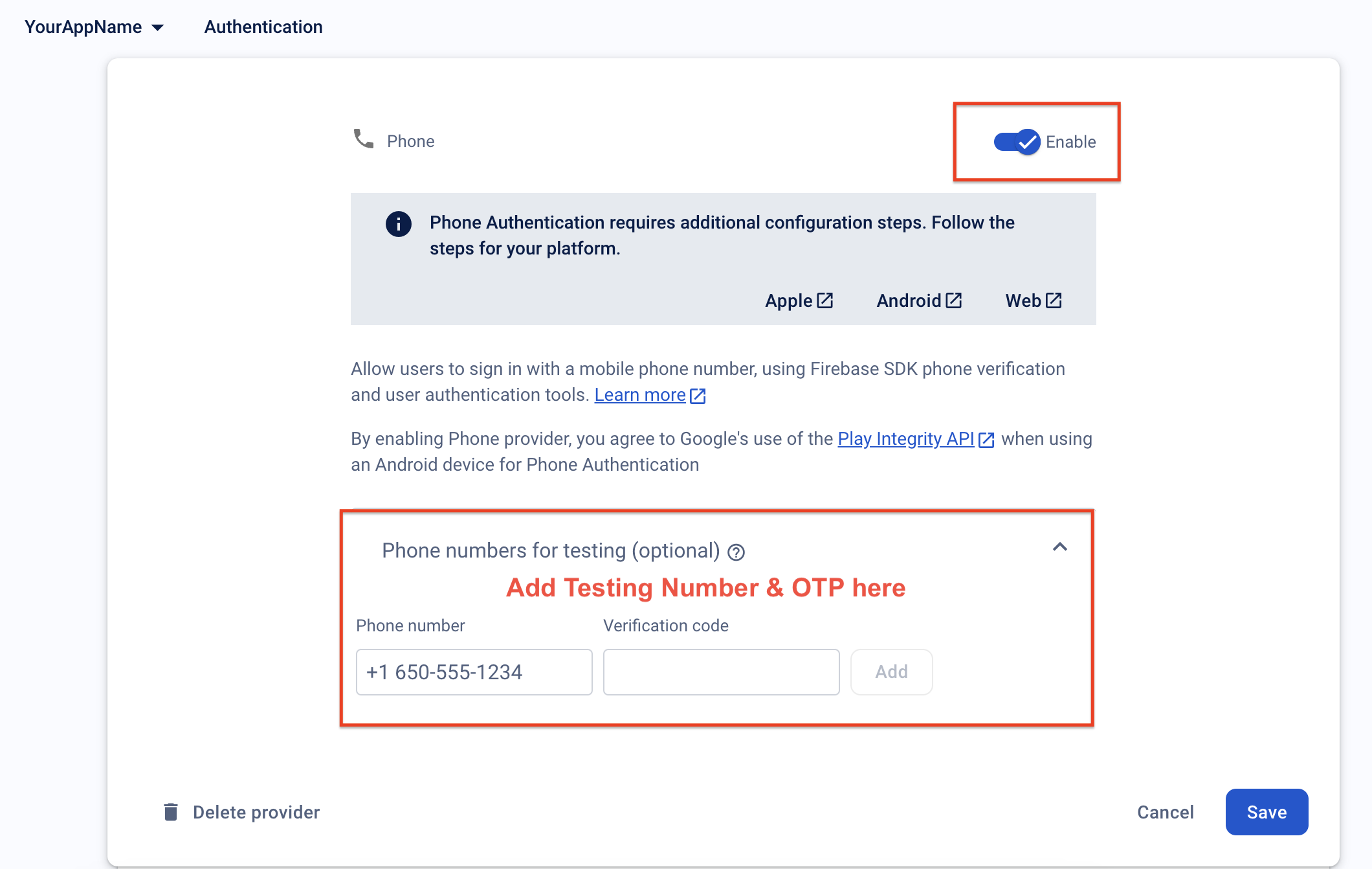
Task: Click the external-link icon next to Web
Action: pyautogui.click(x=1054, y=300)
